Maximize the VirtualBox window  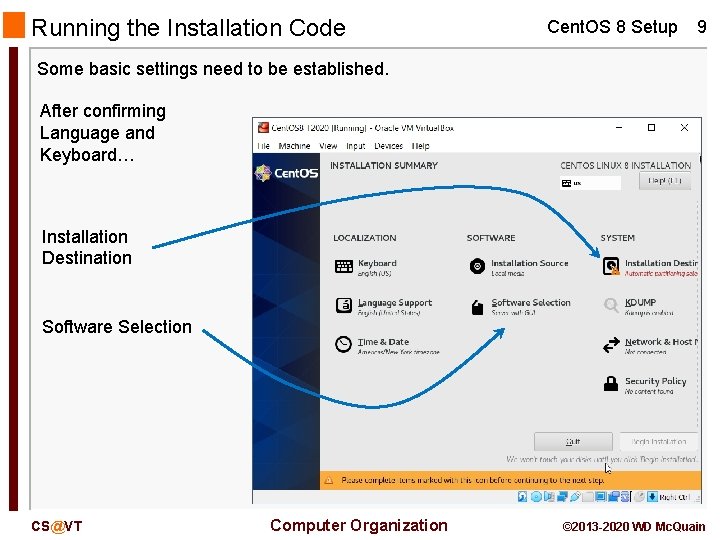(x=651, y=128)
